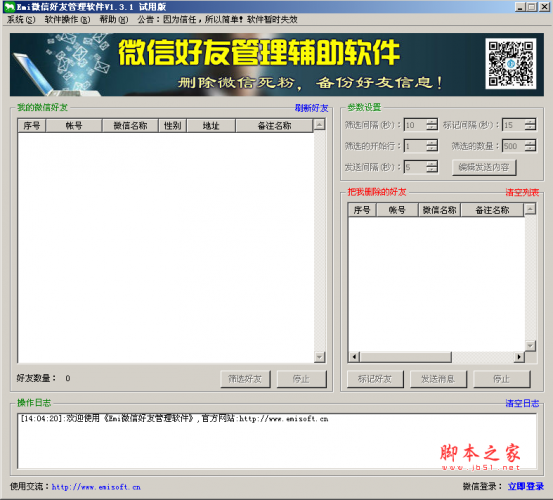The height and width of the screenshot is (500, 553).
Task: Click the 筛选好友 button
Action: (x=245, y=379)
